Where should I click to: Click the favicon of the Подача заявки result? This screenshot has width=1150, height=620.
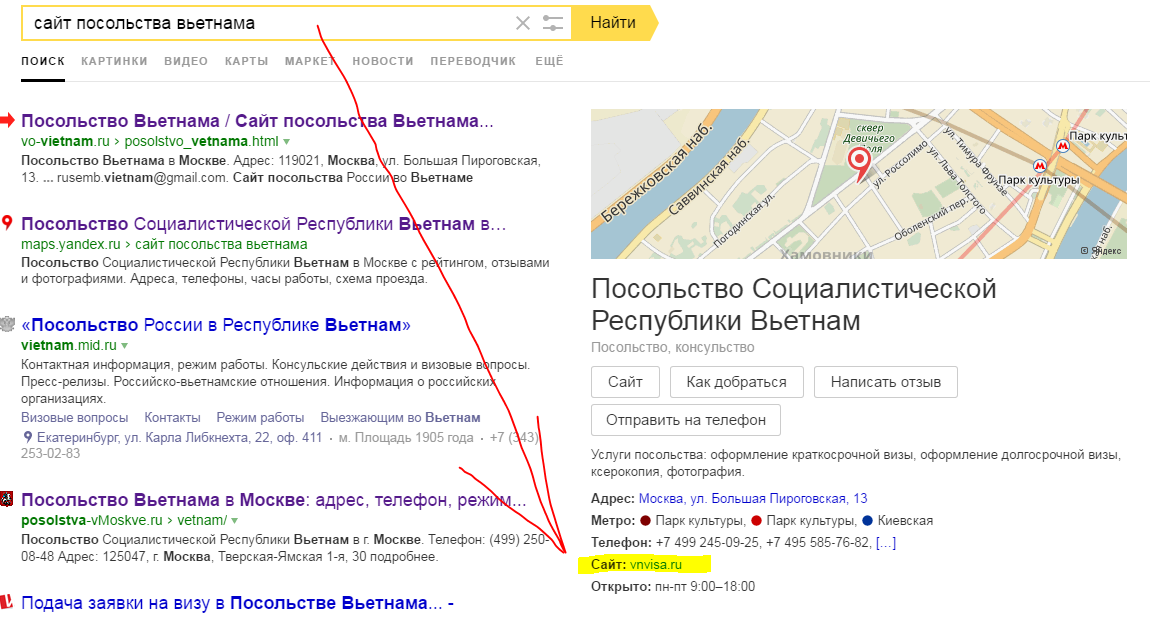pos(7,602)
